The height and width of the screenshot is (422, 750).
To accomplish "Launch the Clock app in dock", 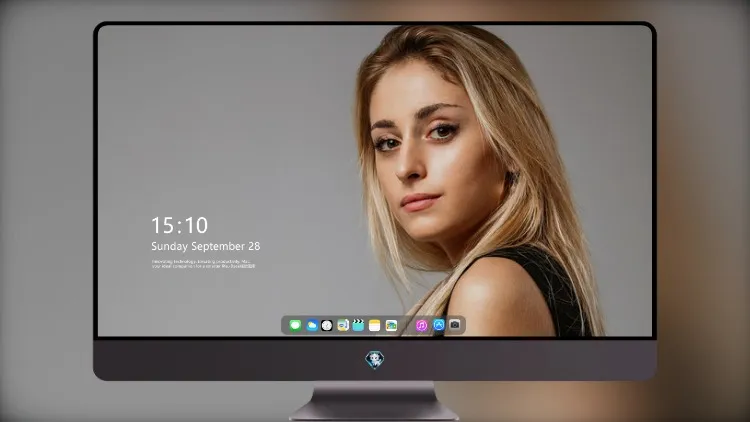I will point(327,325).
